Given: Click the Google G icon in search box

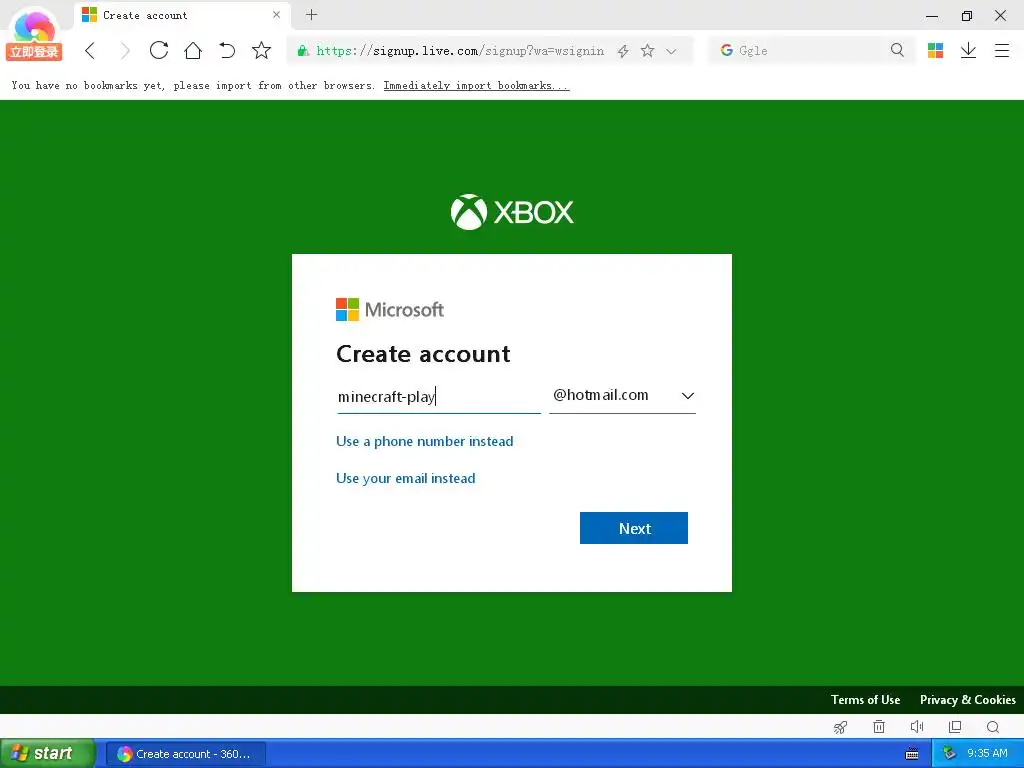Looking at the screenshot, I should [726, 50].
